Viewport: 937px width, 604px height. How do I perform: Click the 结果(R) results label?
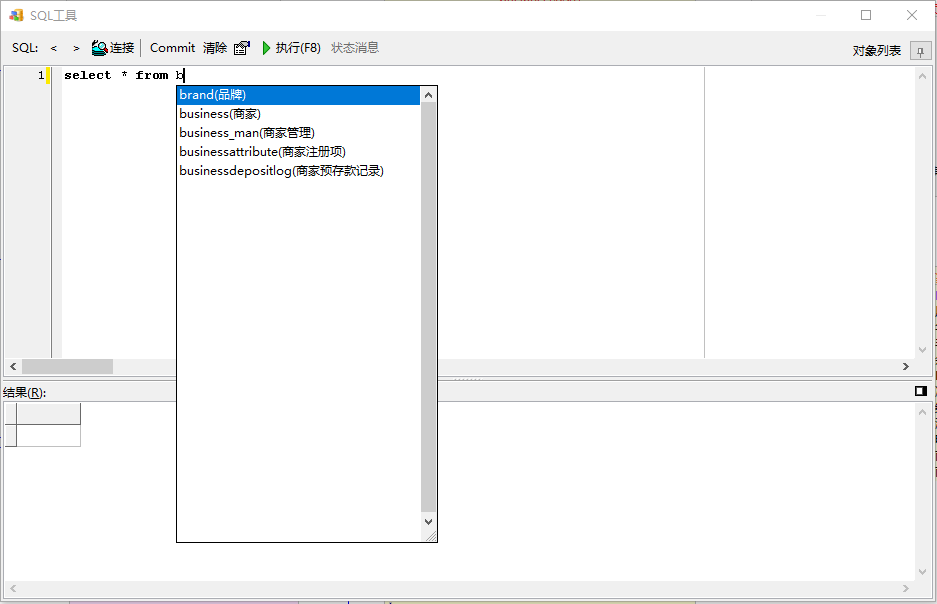(x=25, y=393)
